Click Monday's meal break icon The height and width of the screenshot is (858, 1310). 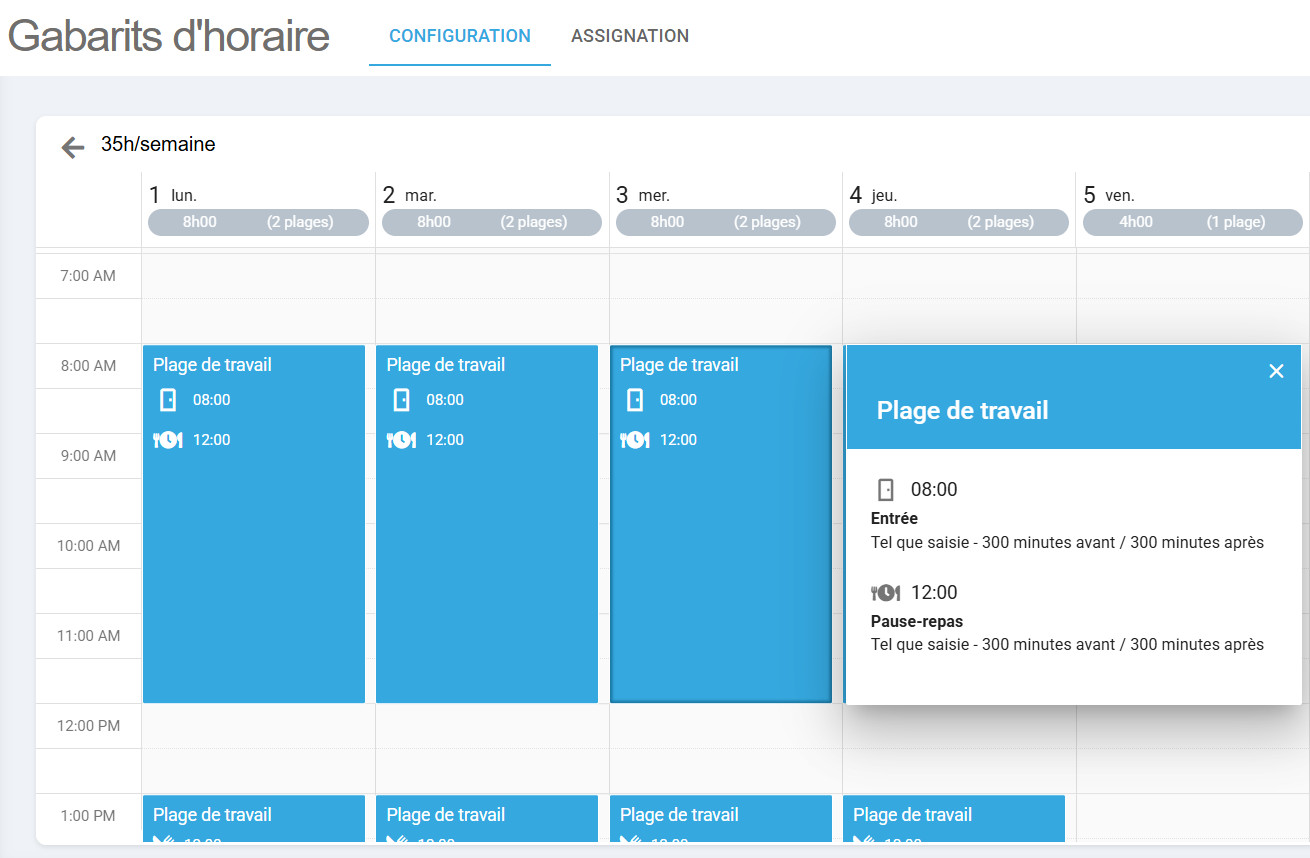(x=168, y=440)
